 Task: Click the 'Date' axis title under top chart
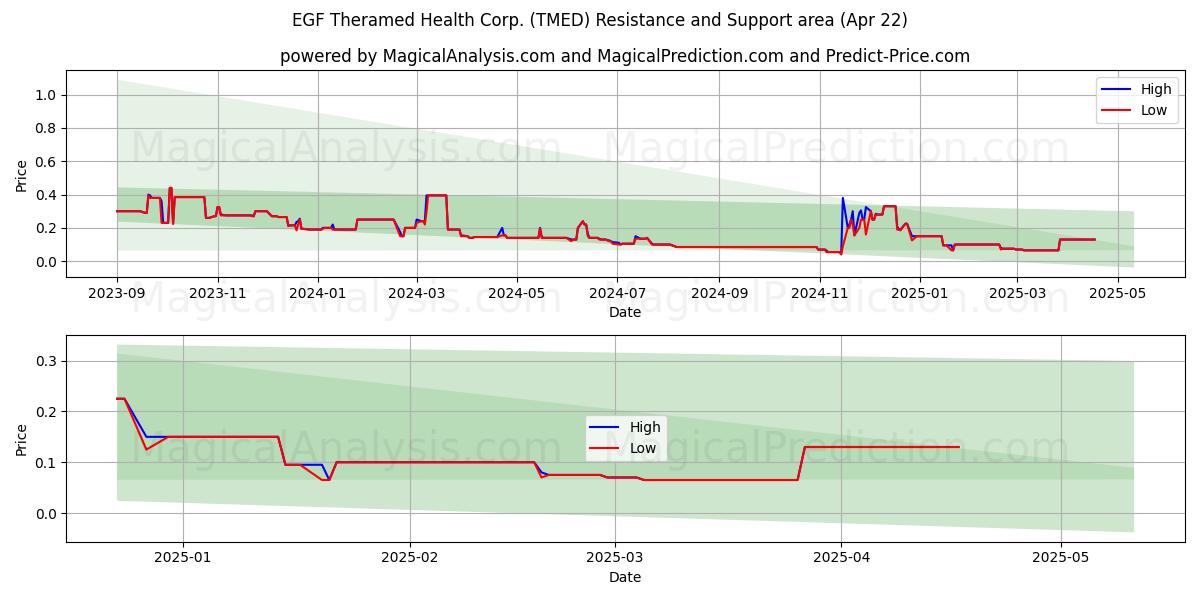(625, 313)
